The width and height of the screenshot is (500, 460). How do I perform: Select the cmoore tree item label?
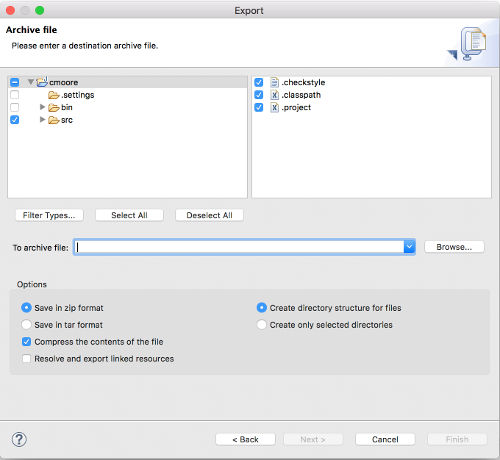point(64,82)
